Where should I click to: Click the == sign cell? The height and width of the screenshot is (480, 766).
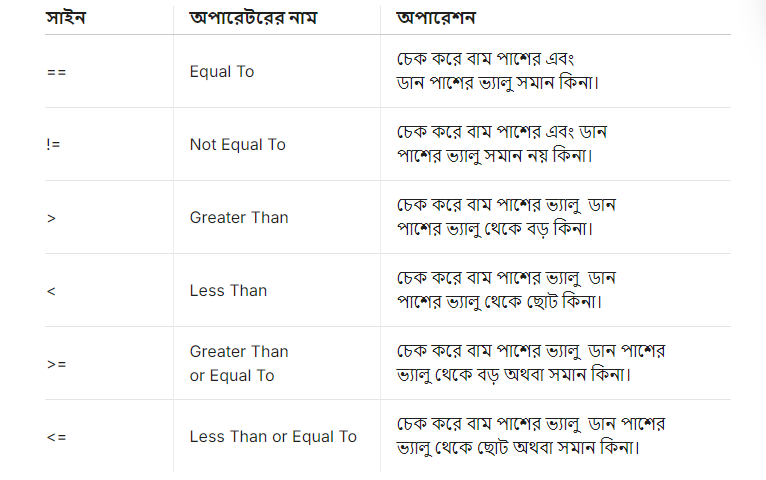pyautogui.click(x=56, y=72)
